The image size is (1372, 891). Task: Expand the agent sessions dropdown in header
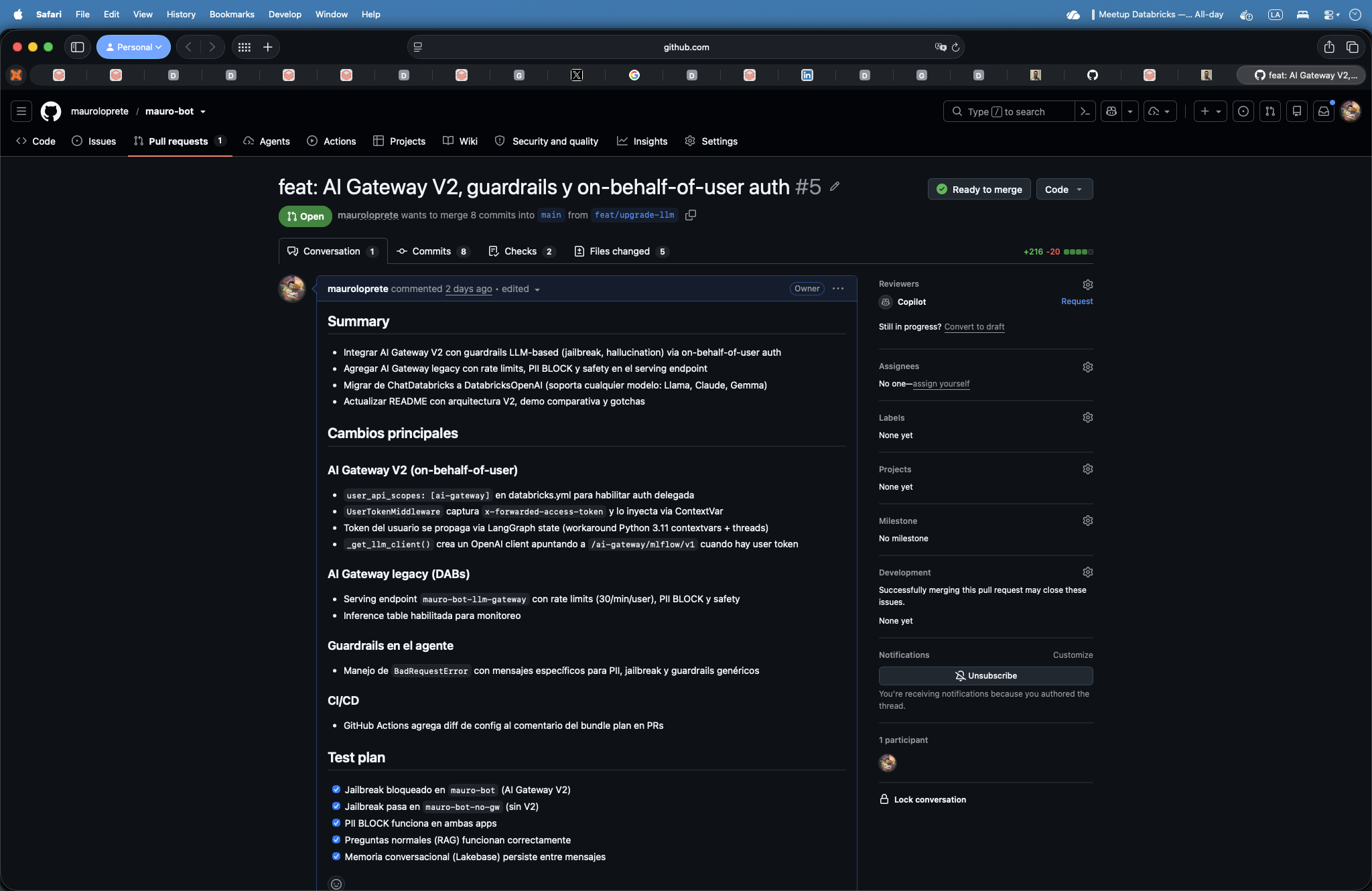pyautogui.click(x=1160, y=112)
